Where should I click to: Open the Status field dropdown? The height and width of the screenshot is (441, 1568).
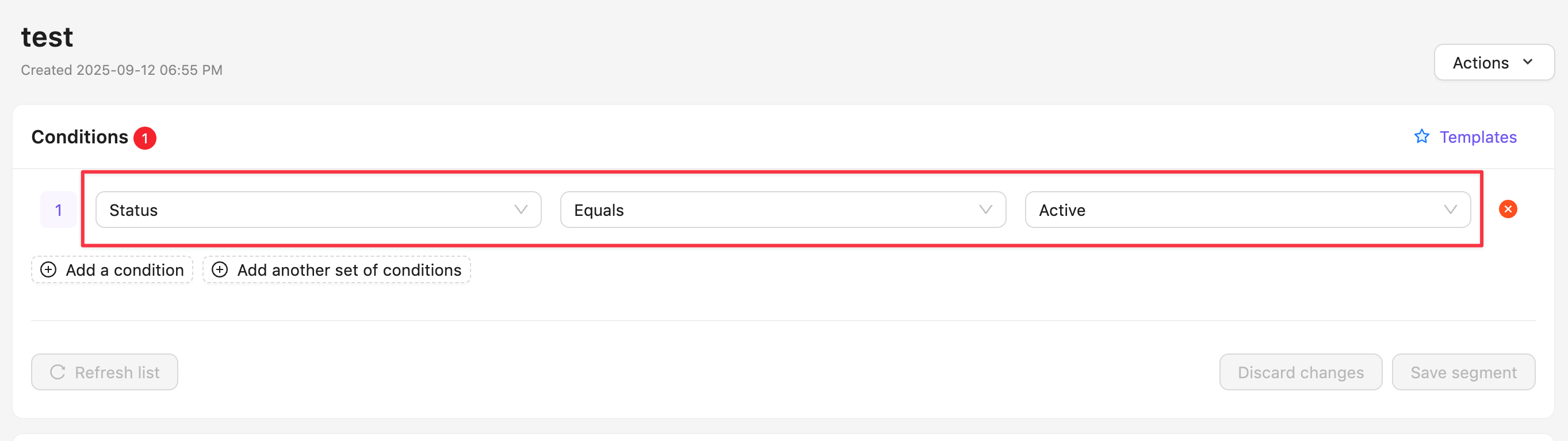[311, 210]
